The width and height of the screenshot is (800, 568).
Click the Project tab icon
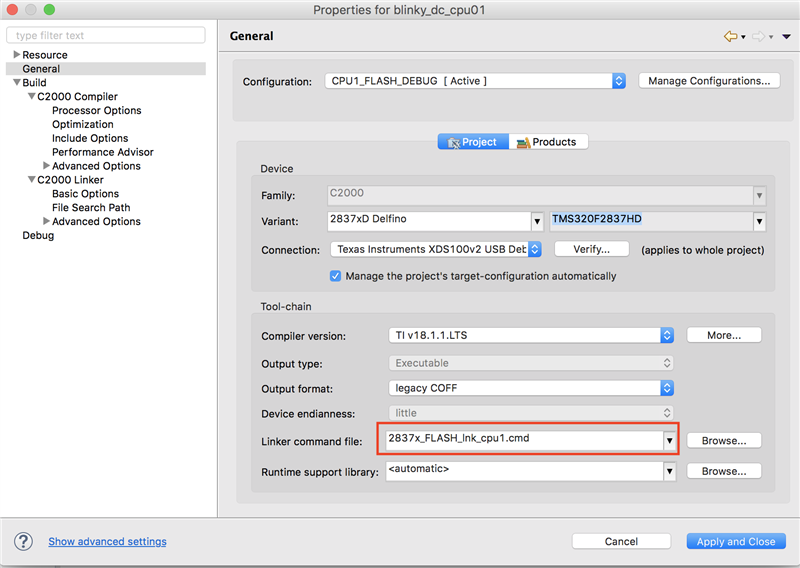click(x=453, y=142)
